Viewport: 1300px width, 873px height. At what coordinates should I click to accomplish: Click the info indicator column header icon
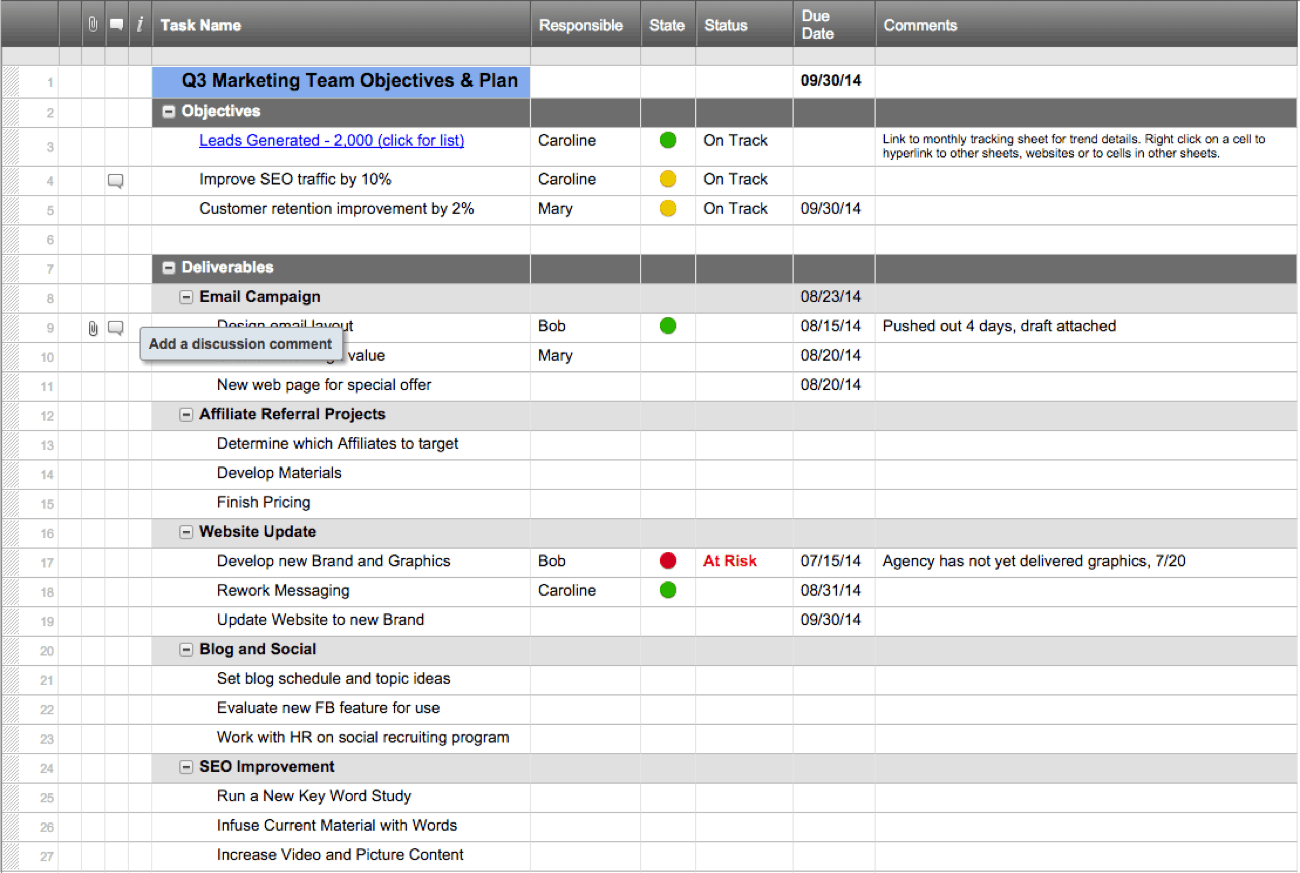[x=140, y=25]
